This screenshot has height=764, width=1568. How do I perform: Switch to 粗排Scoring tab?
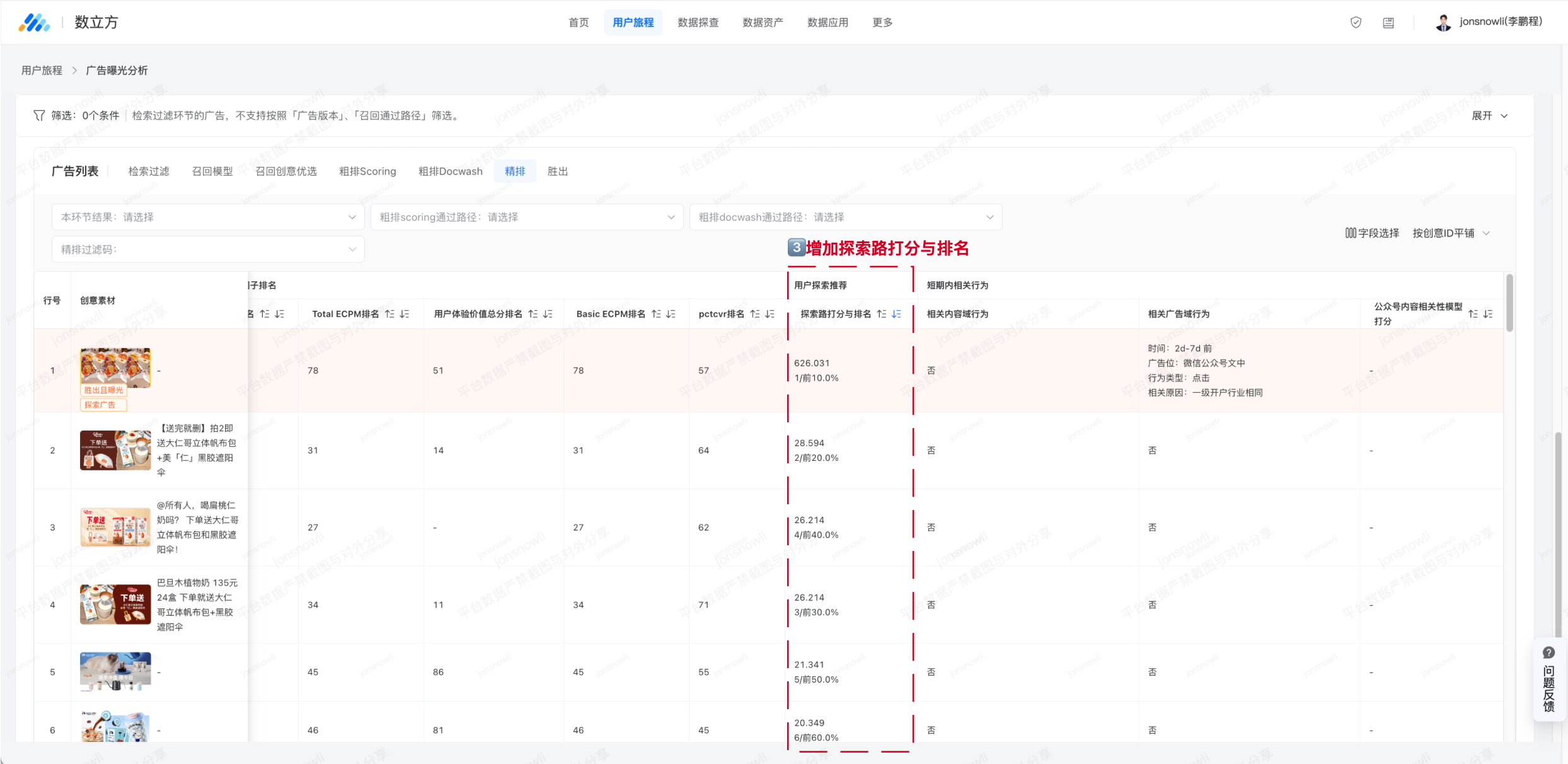(367, 171)
